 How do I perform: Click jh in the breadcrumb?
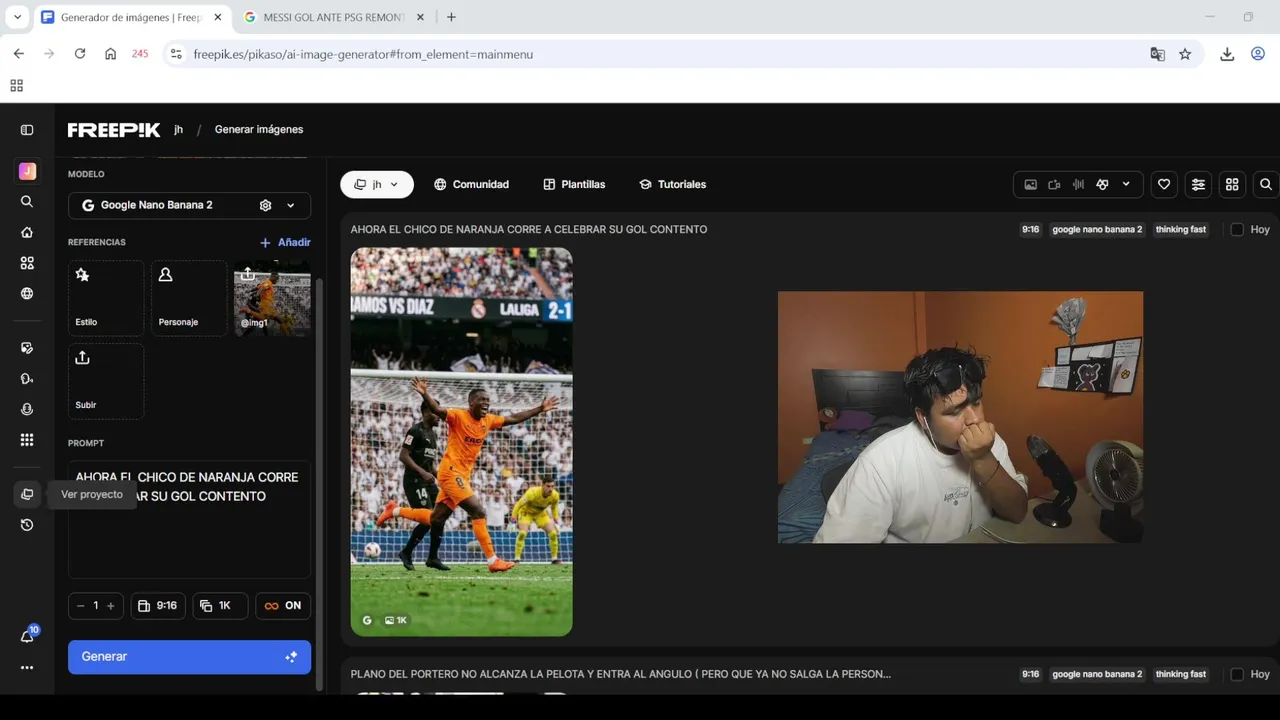(178, 130)
